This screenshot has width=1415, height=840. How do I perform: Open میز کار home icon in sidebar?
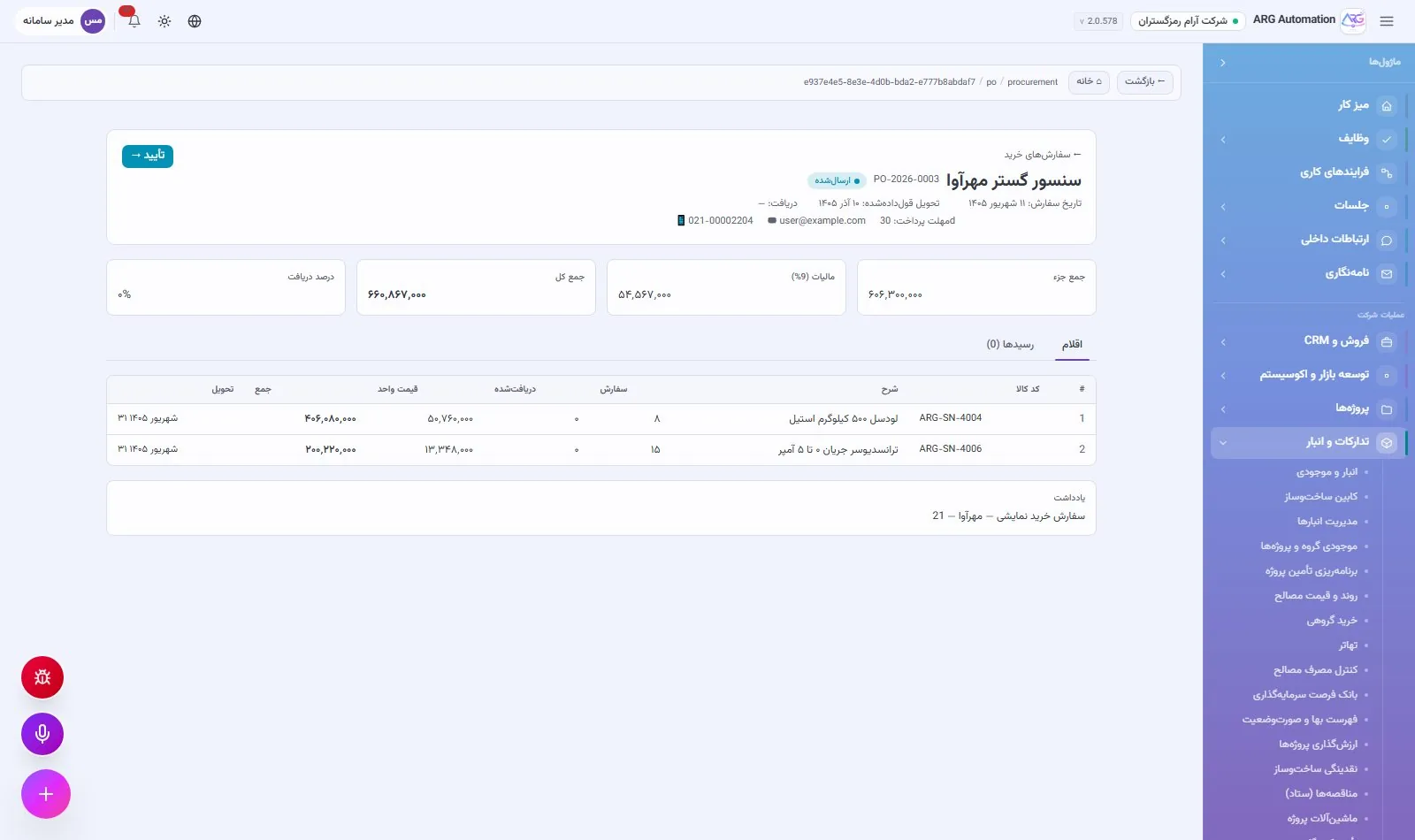tap(1387, 105)
